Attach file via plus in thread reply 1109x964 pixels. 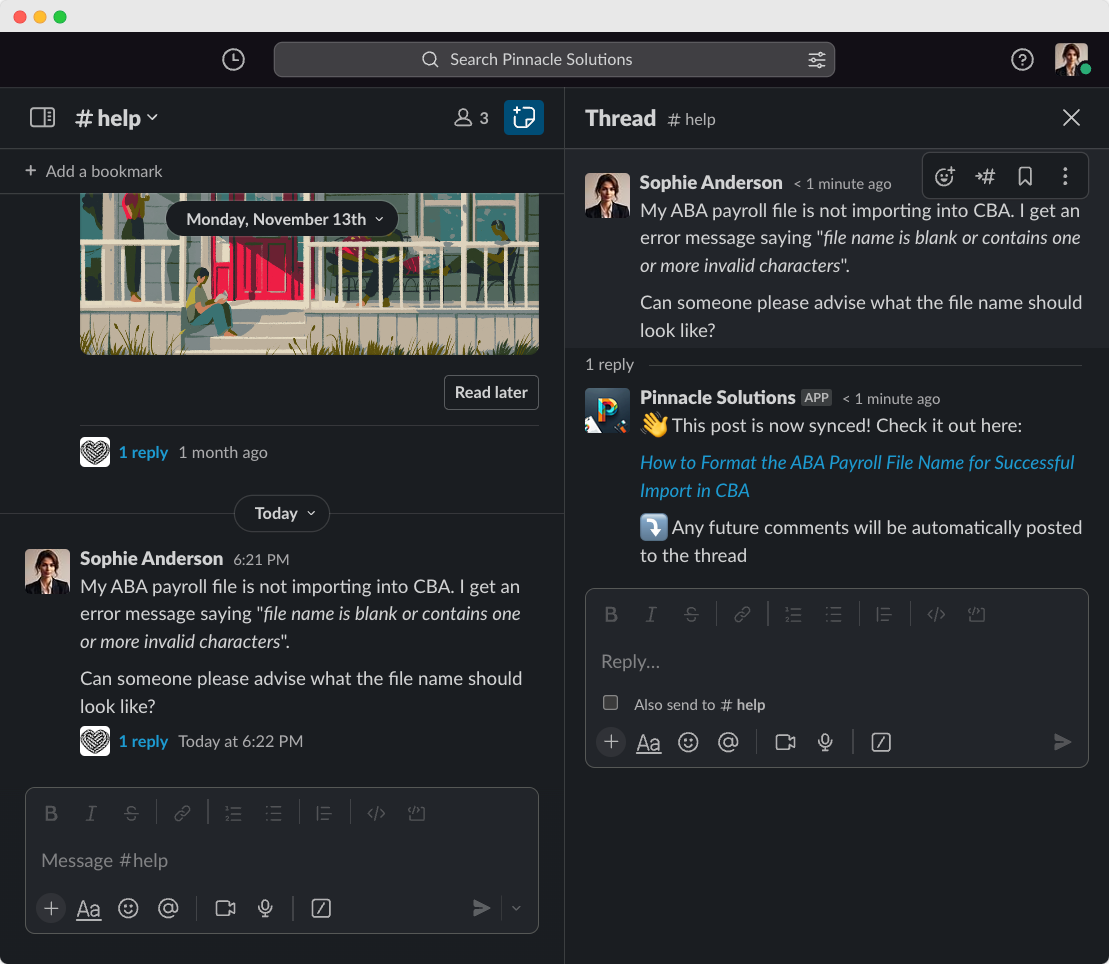pos(611,742)
